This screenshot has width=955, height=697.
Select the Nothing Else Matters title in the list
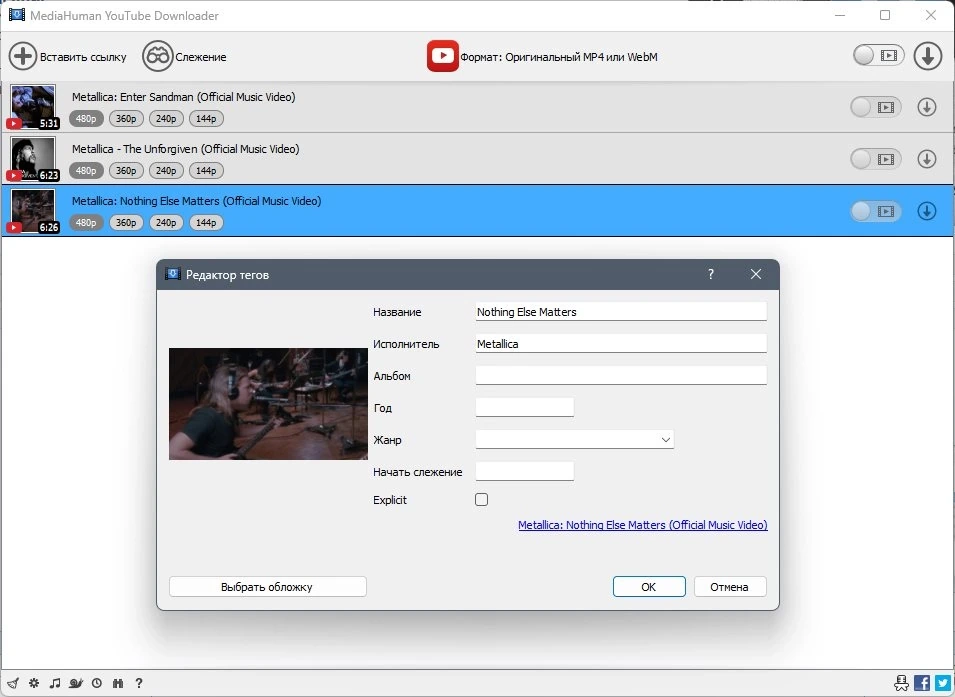coord(197,201)
